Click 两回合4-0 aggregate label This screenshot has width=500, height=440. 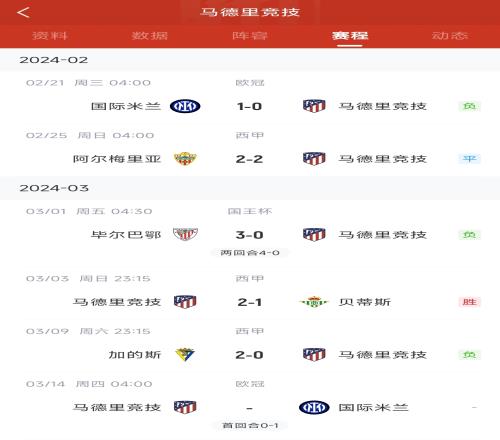click(250, 253)
